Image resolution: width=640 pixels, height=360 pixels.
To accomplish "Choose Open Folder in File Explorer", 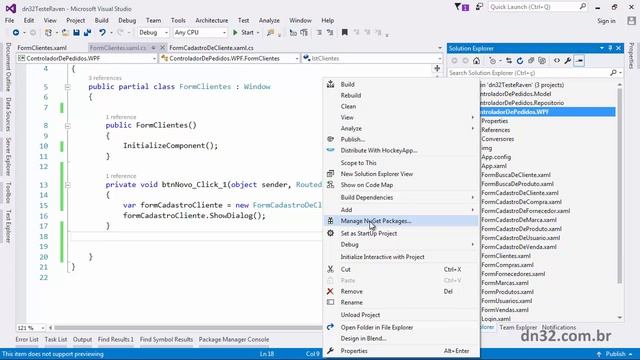I will pyautogui.click(x=401, y=327).
